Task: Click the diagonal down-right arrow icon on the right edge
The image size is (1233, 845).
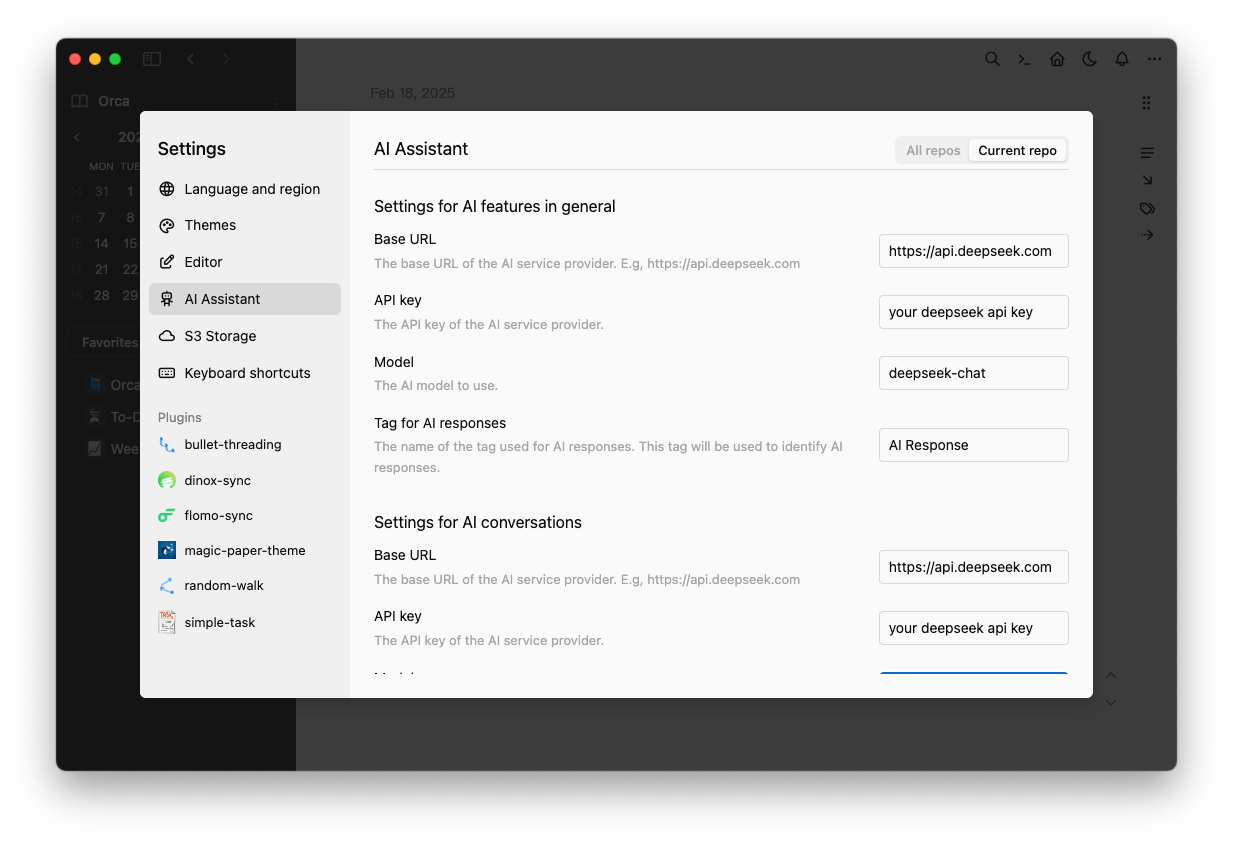Action: tap(1147, 180)
